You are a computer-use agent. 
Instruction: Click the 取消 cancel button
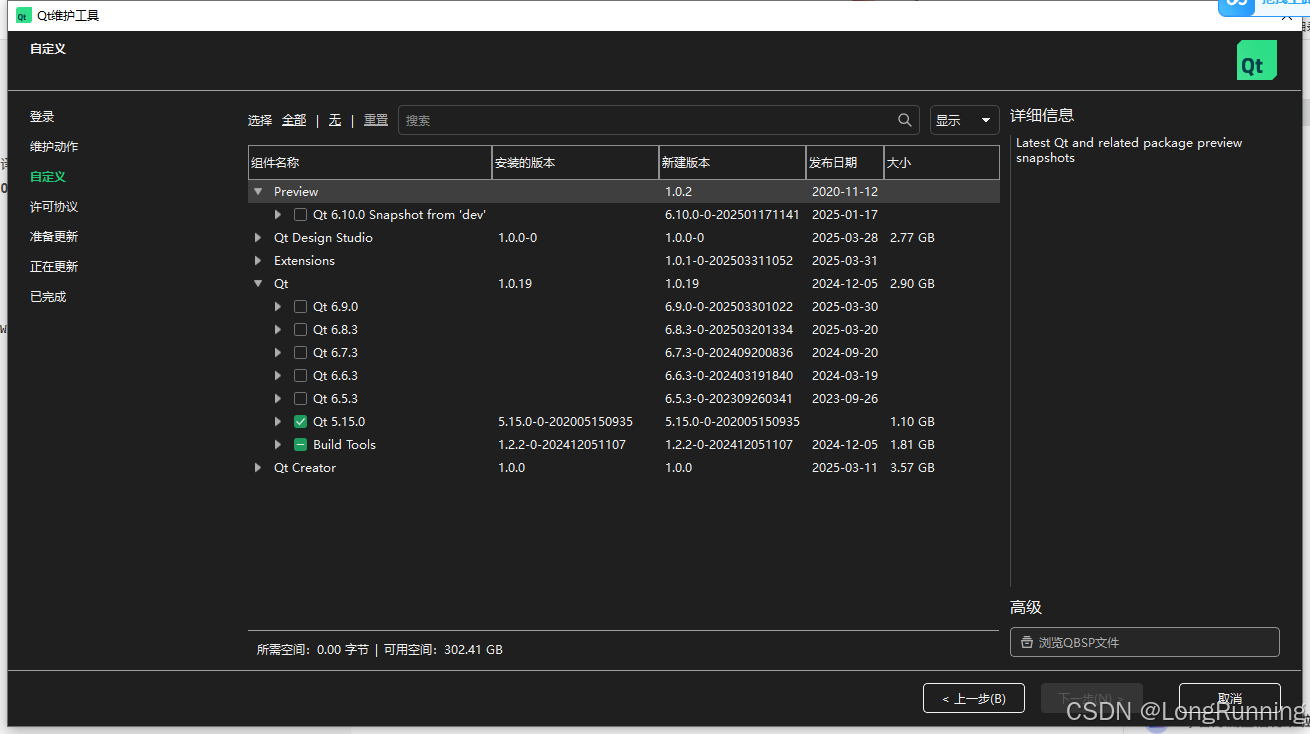coord(1230,698)
